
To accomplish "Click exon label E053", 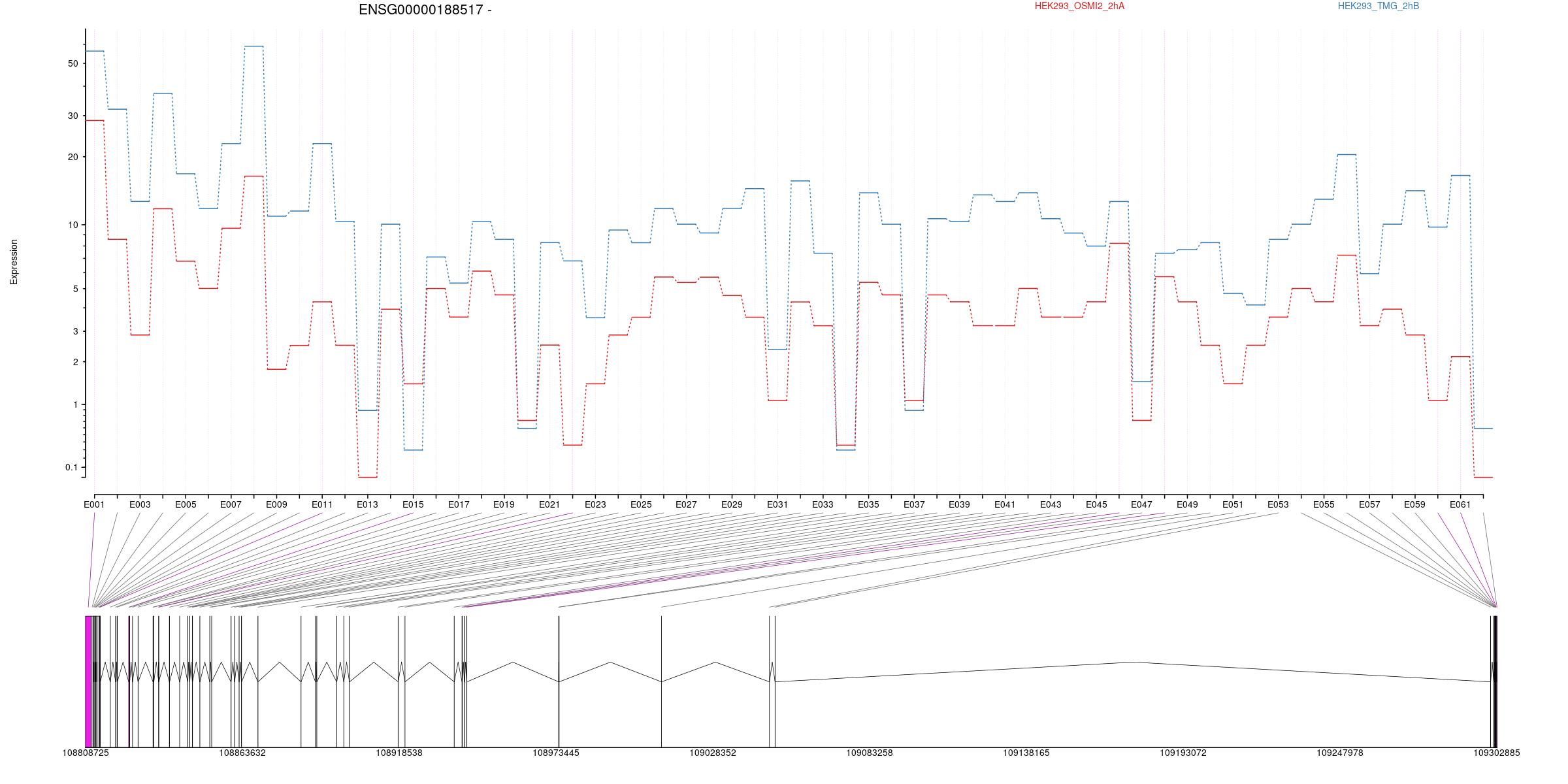I will 1278,504.
